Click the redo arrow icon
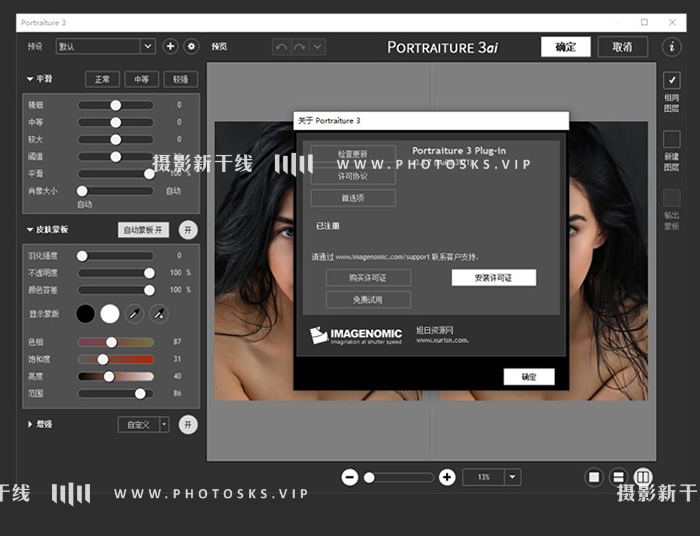700x536 pixels. 300,47
